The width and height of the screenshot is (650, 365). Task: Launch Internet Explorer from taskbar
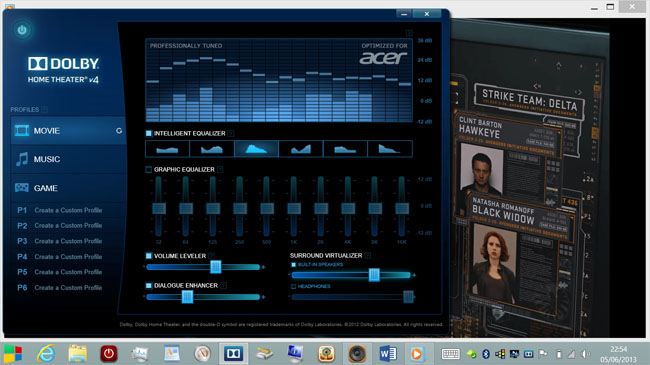click(x=46, y=353)
